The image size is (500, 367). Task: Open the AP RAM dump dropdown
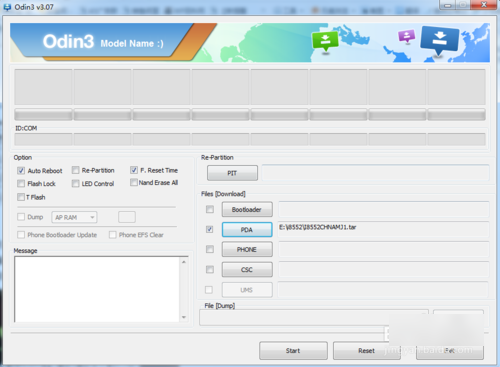74,217
